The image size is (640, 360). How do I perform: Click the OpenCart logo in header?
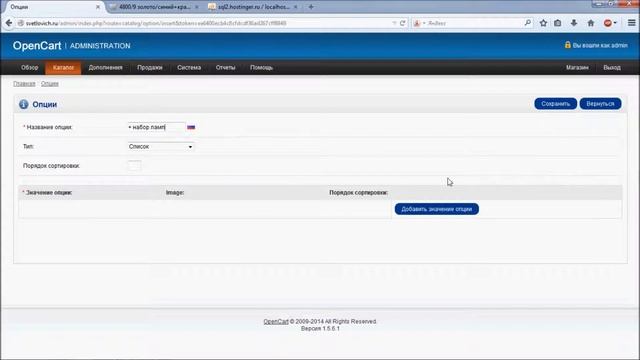click(x=37, y=46)
